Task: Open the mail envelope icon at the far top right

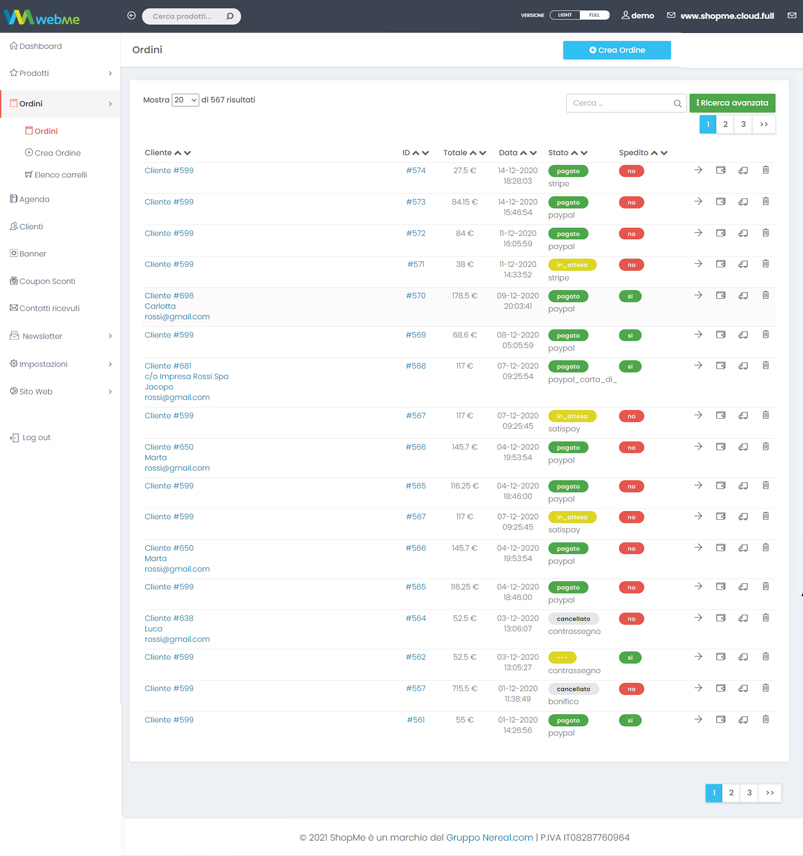Action: click(x=792, y=16)
